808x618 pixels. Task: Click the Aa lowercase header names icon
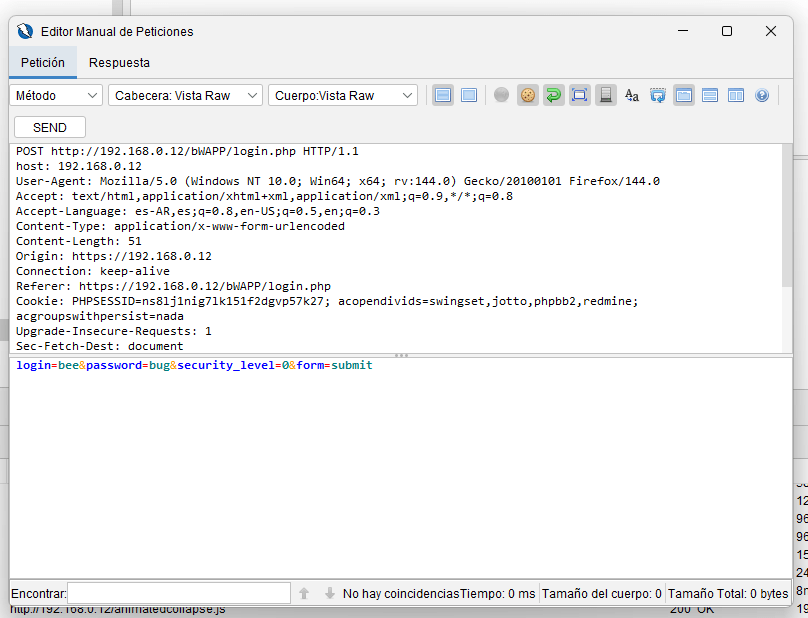click(x=632, y=96)
